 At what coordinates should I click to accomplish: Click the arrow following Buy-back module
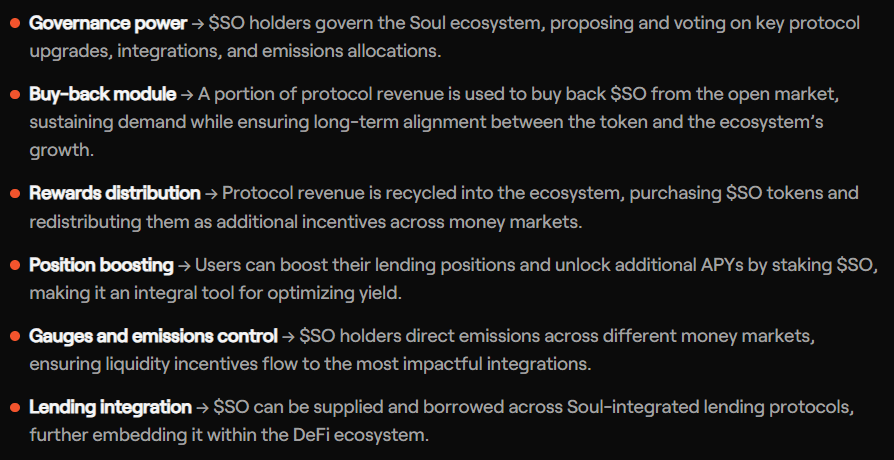pyautogui.click(x=186, y=95)
